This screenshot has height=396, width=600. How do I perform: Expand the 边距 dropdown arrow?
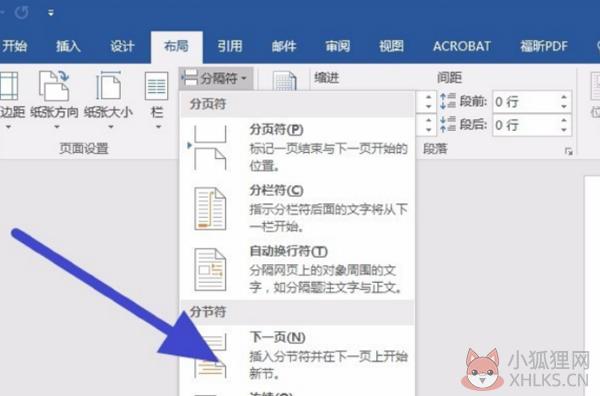[x=8, y=127]
